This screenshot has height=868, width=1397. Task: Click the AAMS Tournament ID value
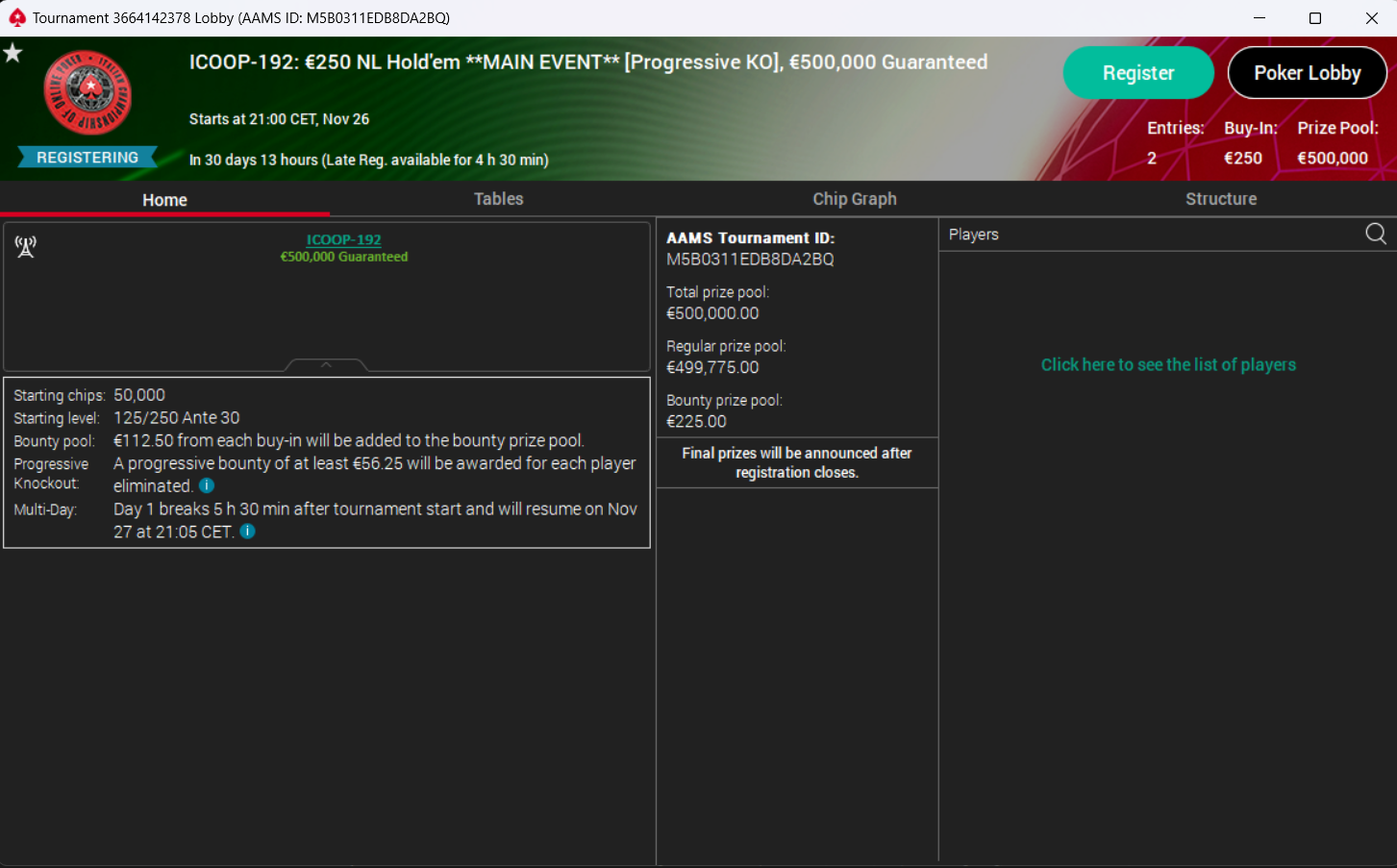click(x=750, y=260)
